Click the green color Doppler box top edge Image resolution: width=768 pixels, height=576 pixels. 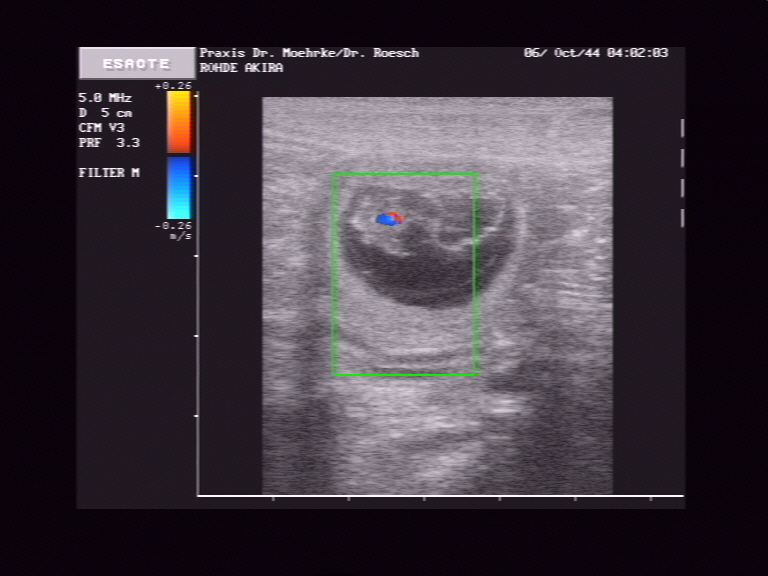406,174
